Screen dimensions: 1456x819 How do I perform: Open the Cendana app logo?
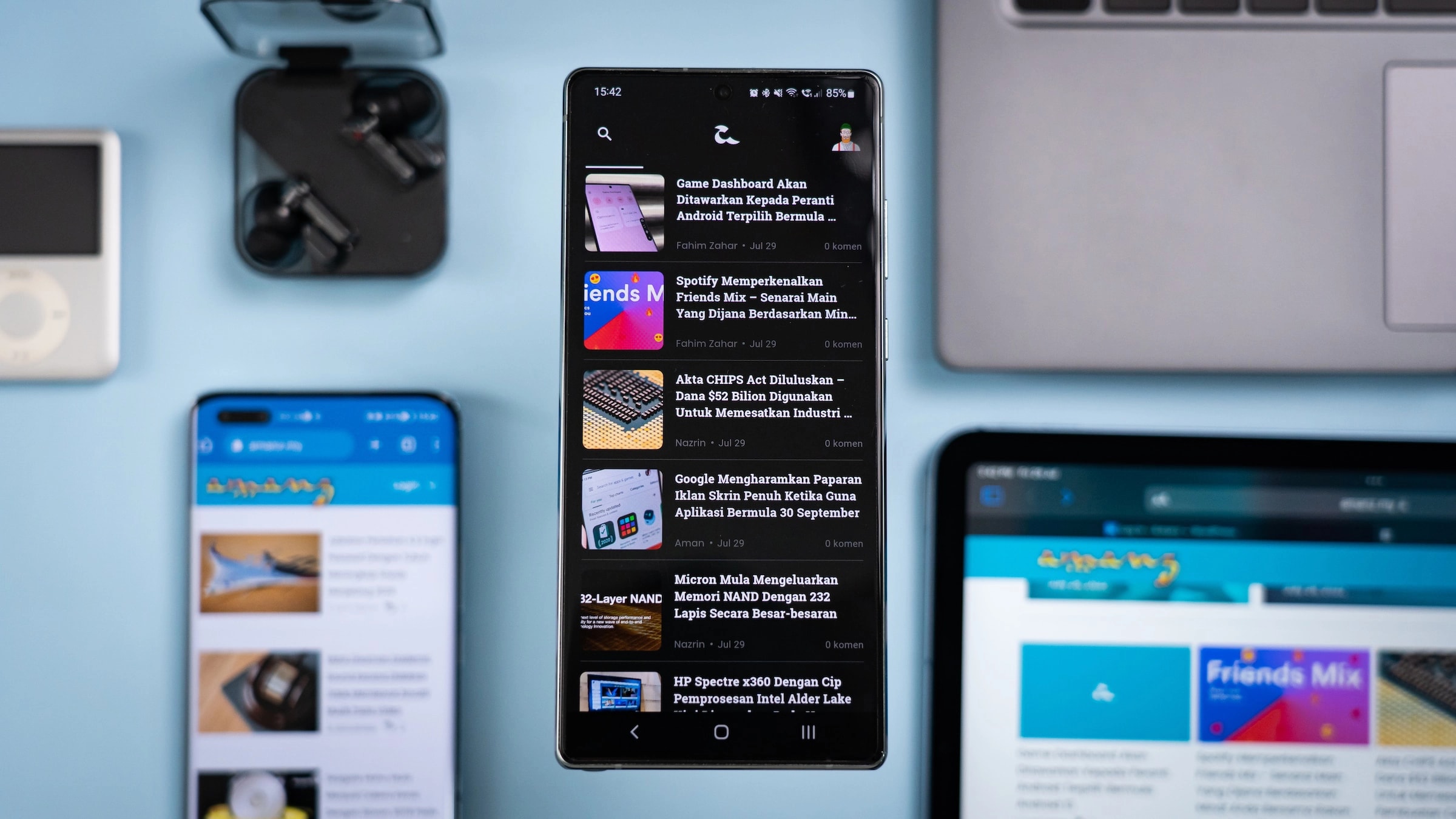coord(723,134)
